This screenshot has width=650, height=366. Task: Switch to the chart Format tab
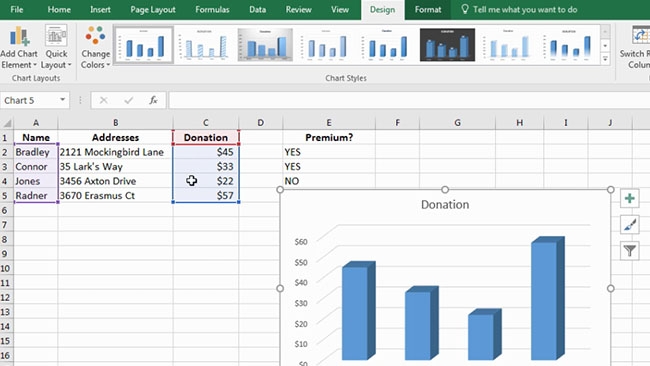pyautogui.click(x=428, y=10)
